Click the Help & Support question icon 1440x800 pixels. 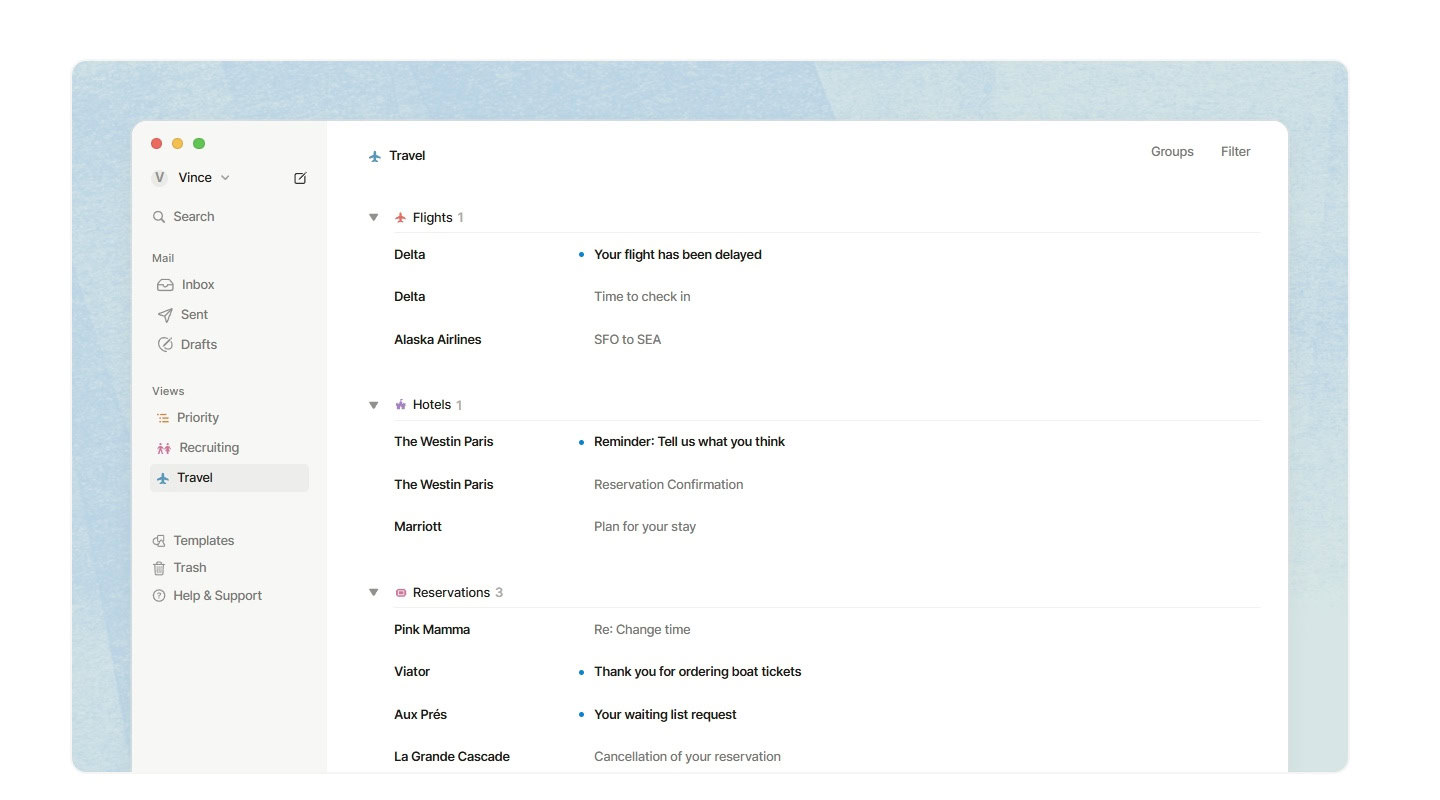pyautogui.click(x=159, y=595)
